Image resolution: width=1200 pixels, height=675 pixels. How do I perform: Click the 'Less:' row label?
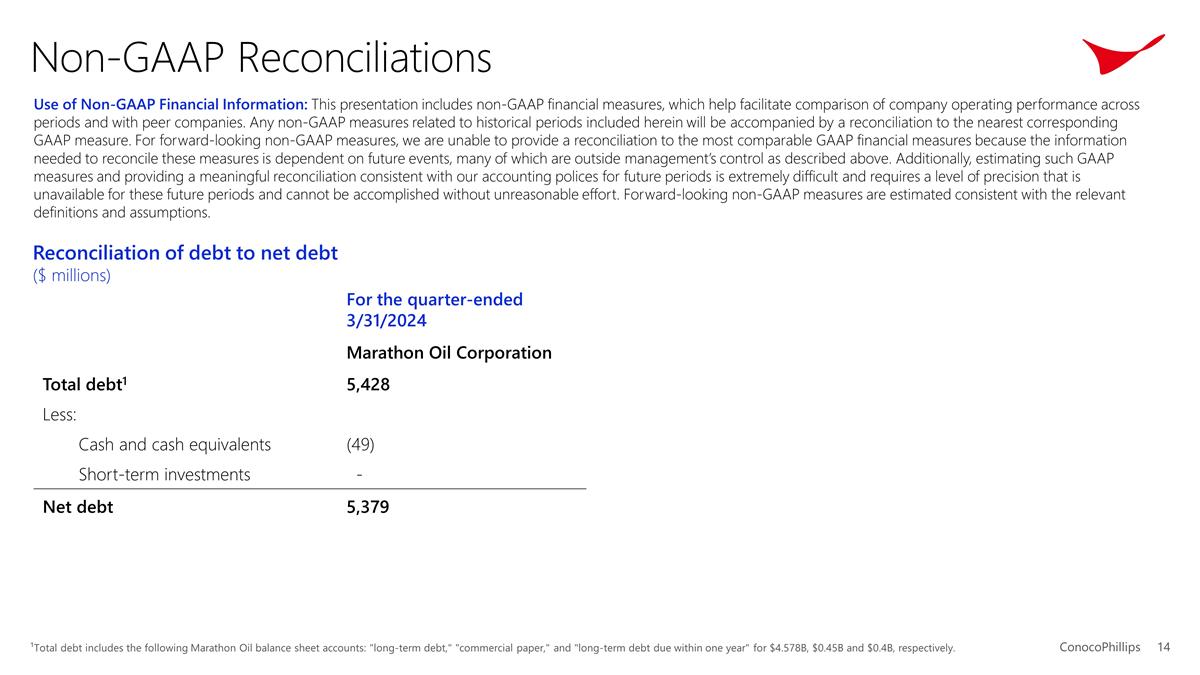point(60,414)
